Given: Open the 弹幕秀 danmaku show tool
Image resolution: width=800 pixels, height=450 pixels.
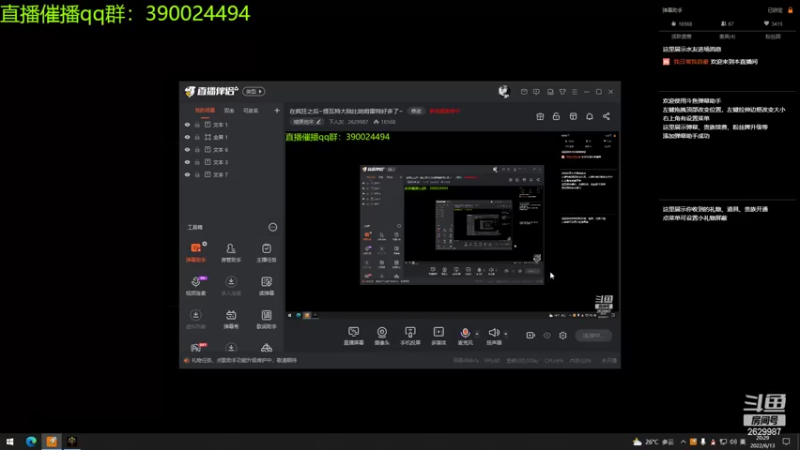Looking at the screenshot, I should pyautogui.click(x=231, y=319).
